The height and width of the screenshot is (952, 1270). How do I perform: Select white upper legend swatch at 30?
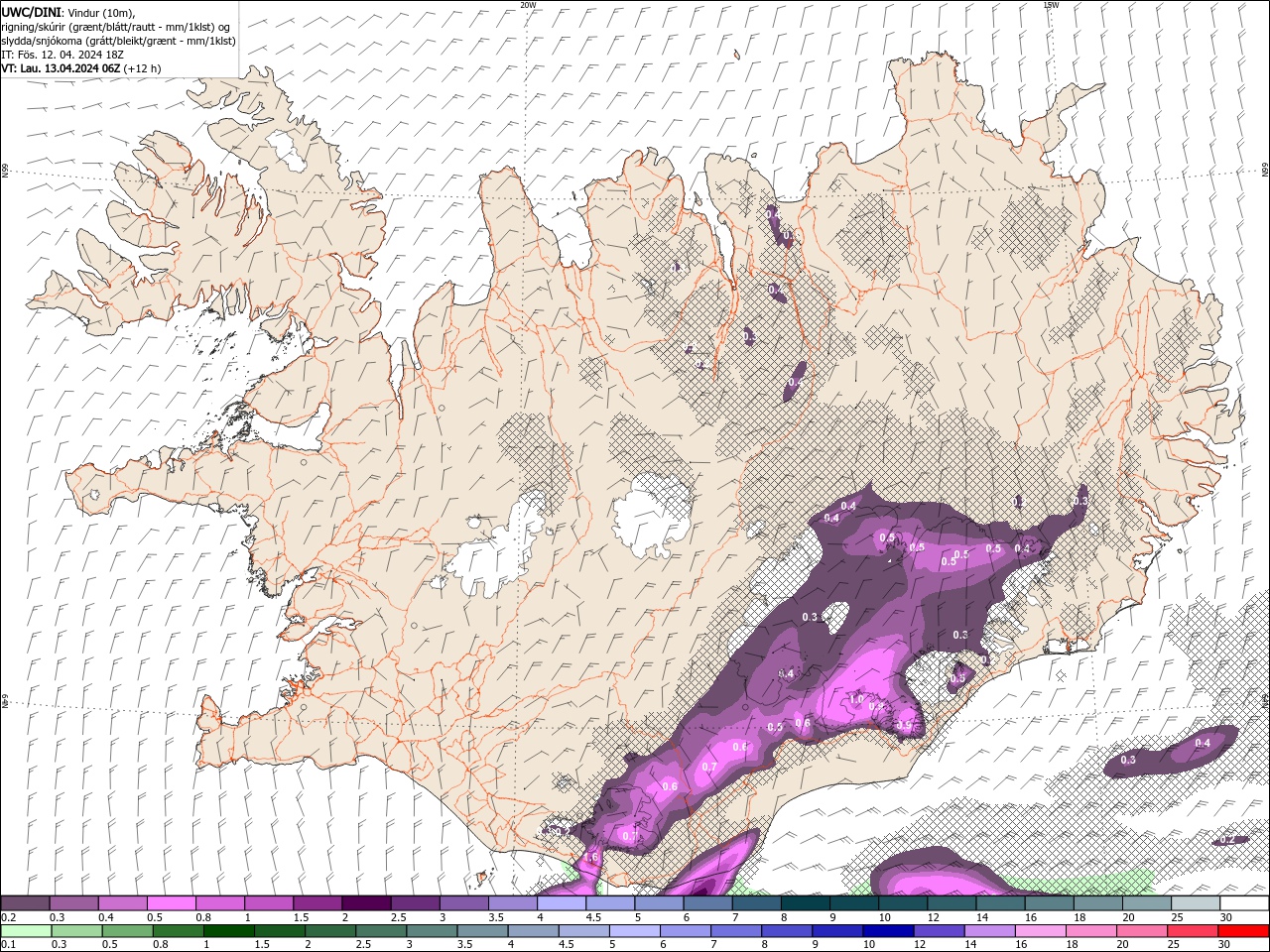click(1244, 903)
